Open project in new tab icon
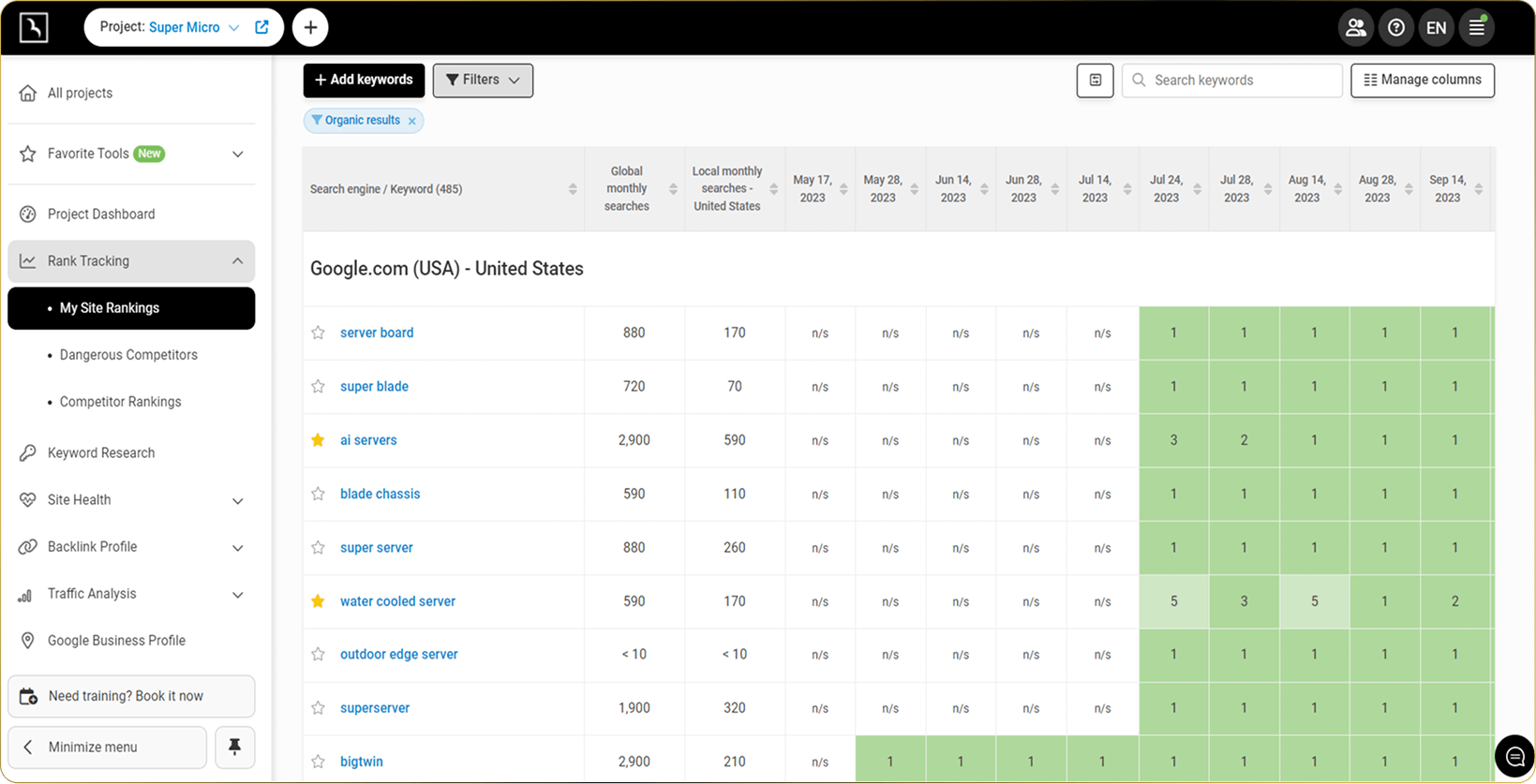The width and height of the screenshot is (1536, 784). coord(262,27)
